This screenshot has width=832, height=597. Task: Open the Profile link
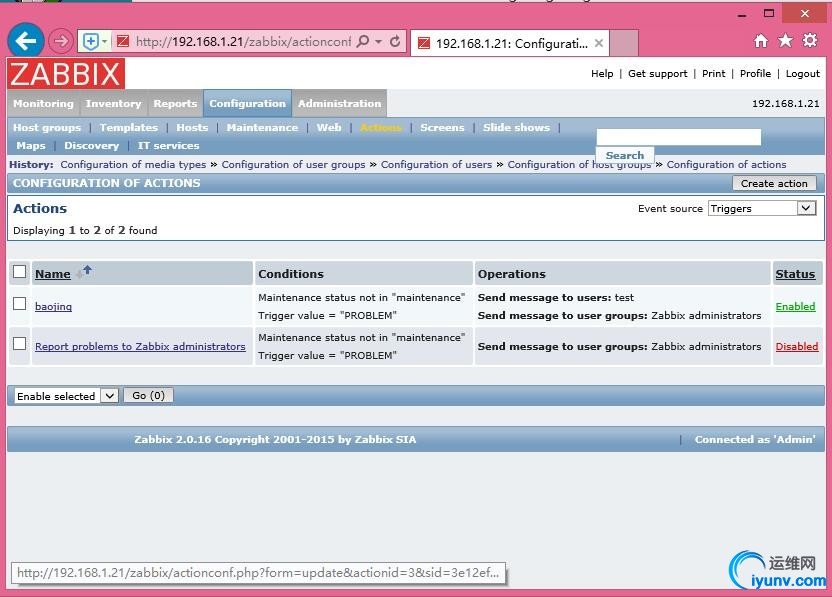755,73
